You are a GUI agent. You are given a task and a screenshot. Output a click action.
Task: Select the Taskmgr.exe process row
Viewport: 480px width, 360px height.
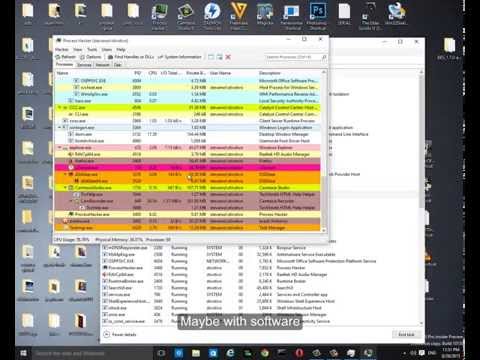pos(188,228)
